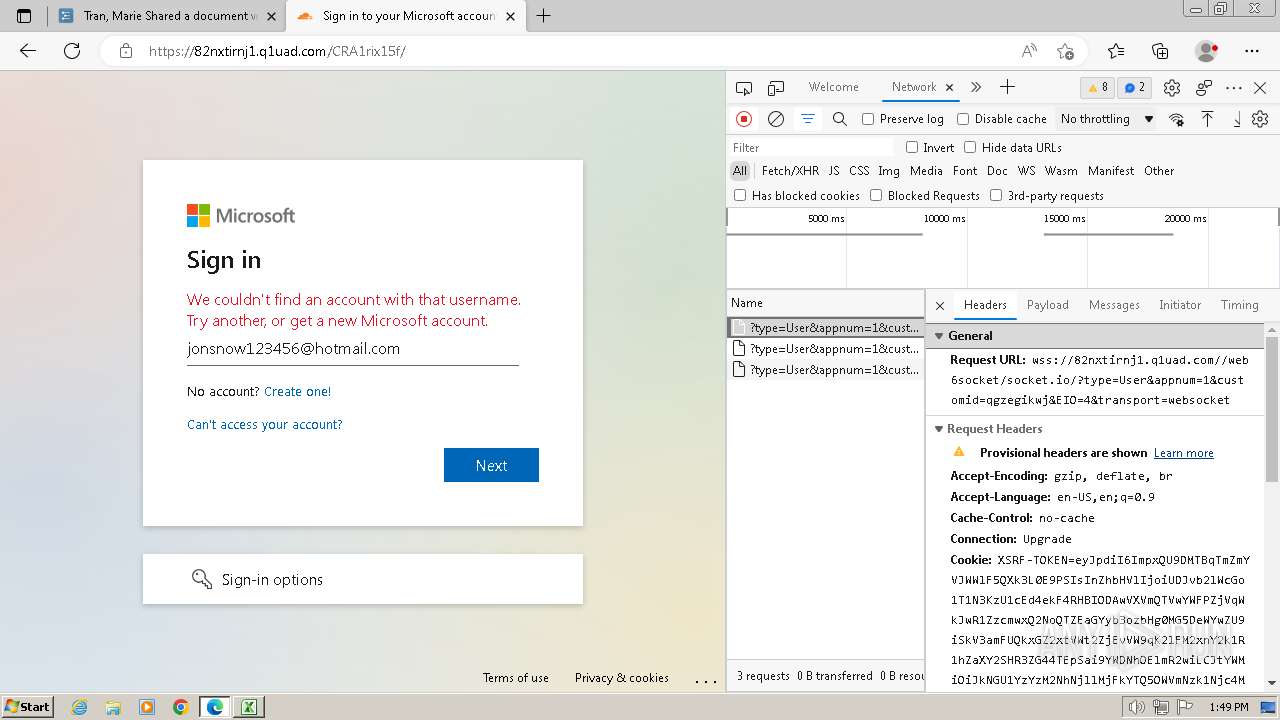Screen dimensions: 1280x720
Task: Open network search with the magnifier icon
Action: point(840,119)
